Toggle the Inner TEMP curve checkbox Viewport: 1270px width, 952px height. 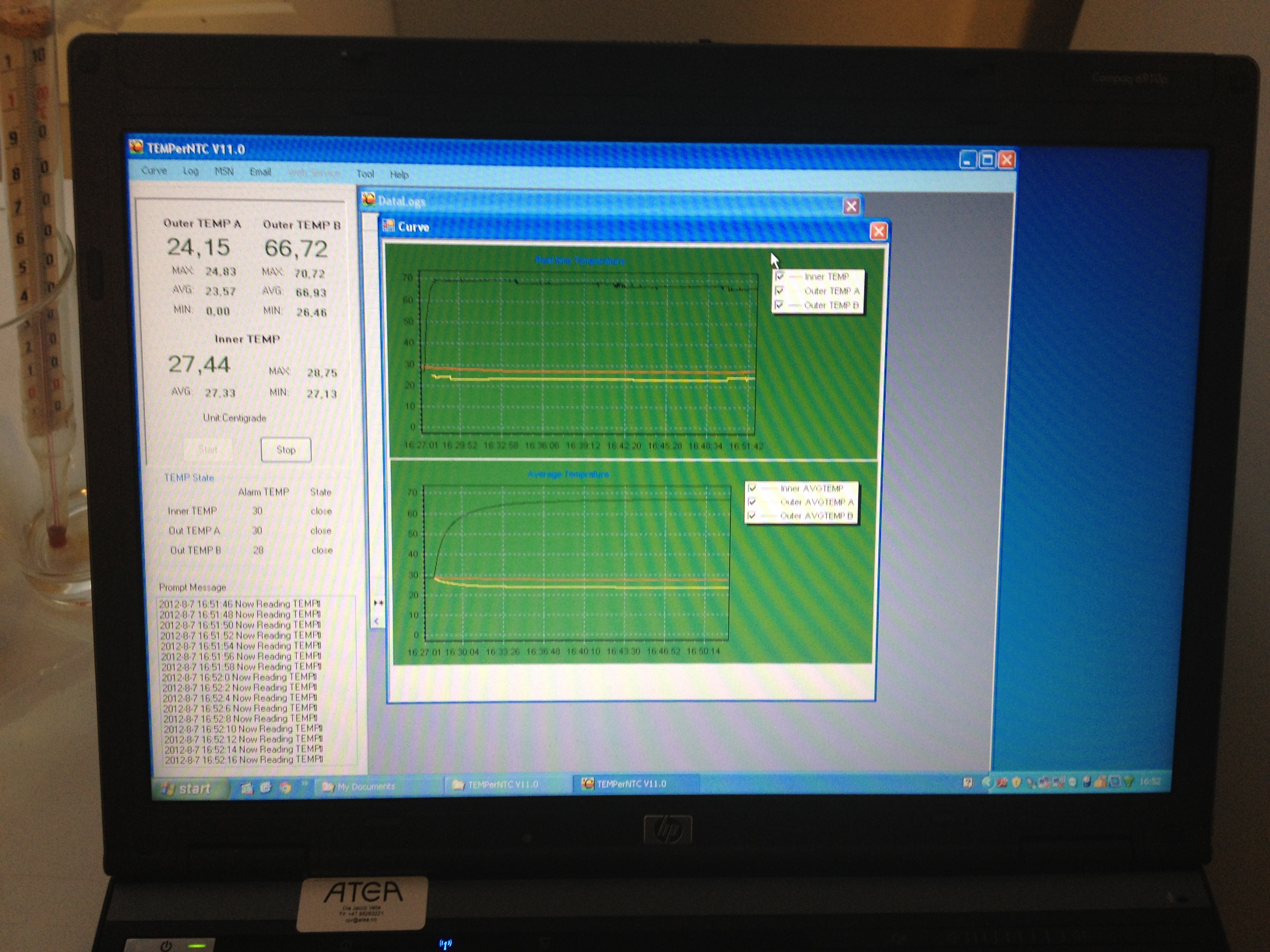pos(780,276)
